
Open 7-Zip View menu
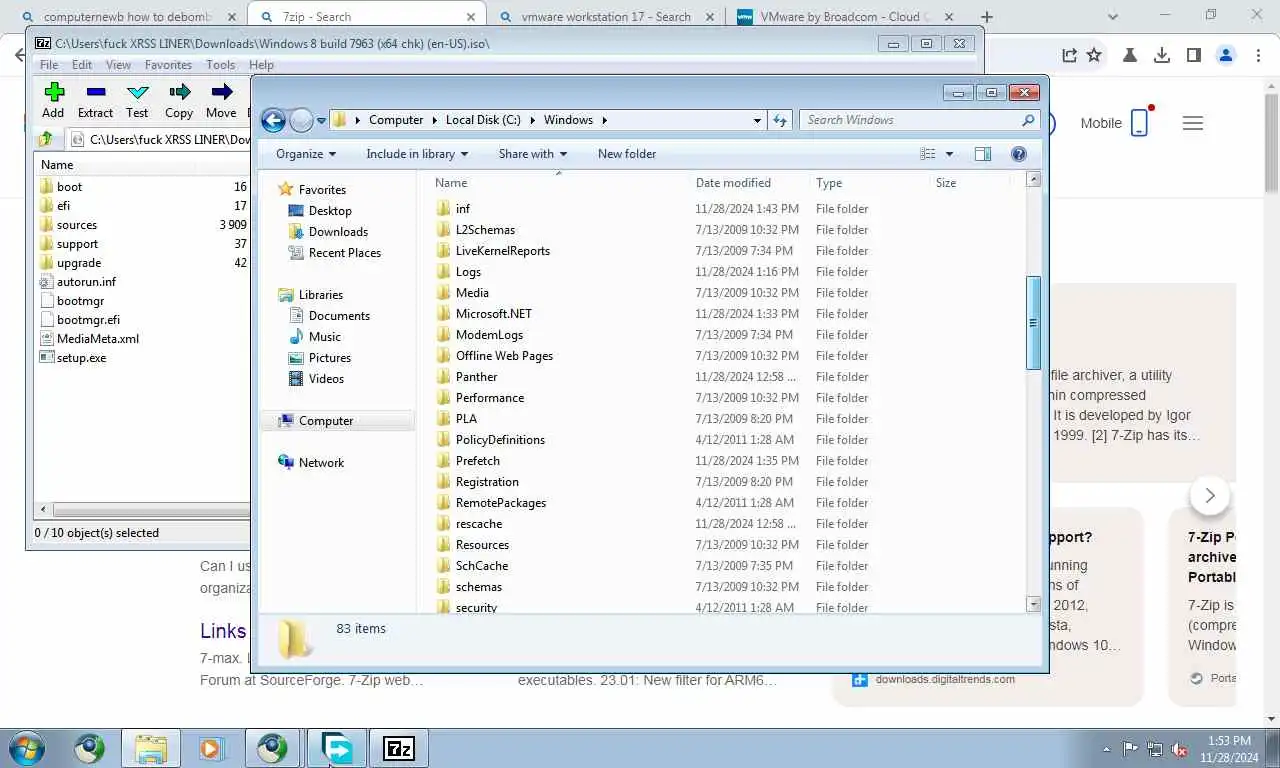tap(118, 64)
